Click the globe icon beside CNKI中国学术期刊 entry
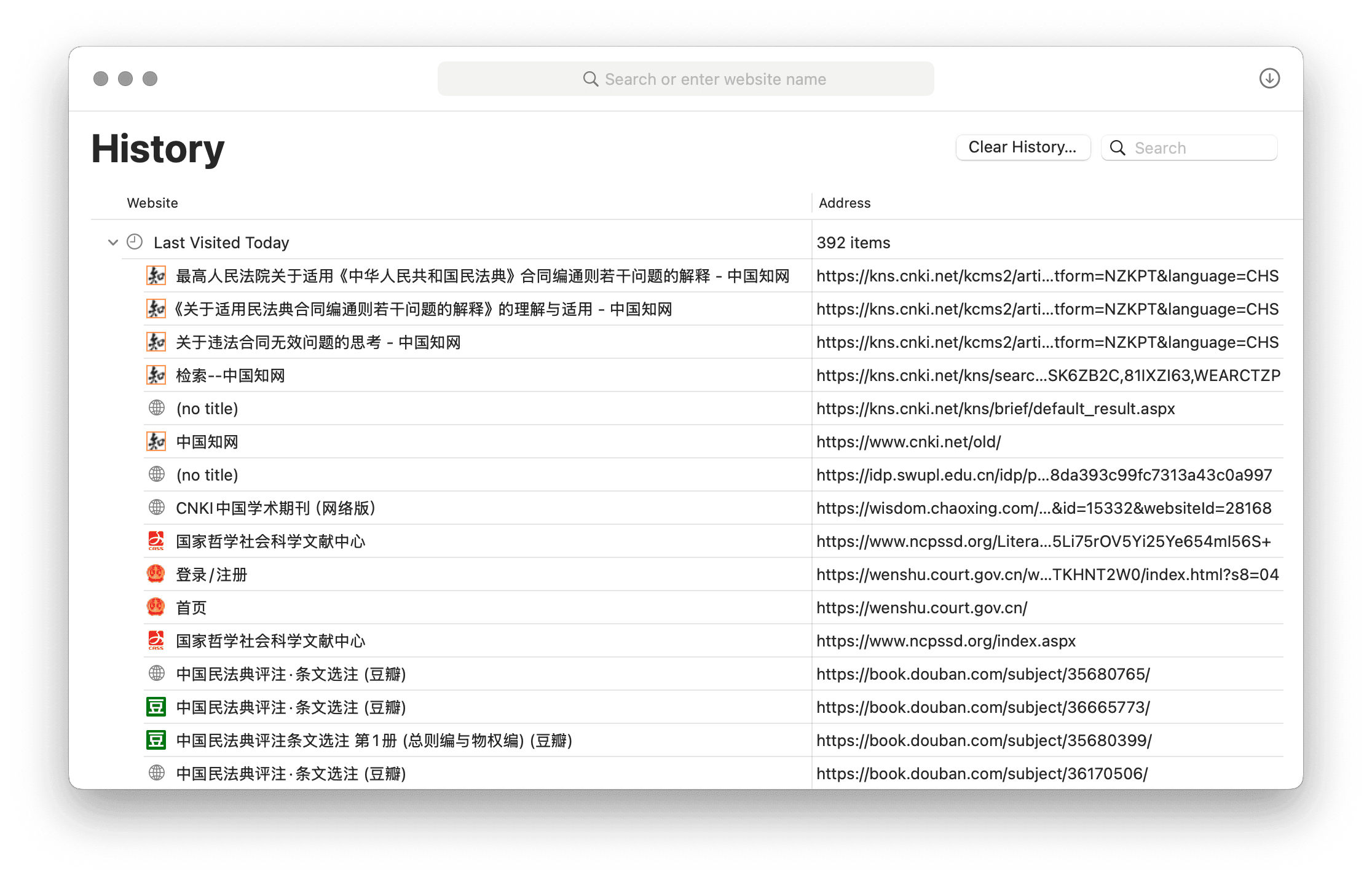1372x880 pixels. tap(157, 508)
